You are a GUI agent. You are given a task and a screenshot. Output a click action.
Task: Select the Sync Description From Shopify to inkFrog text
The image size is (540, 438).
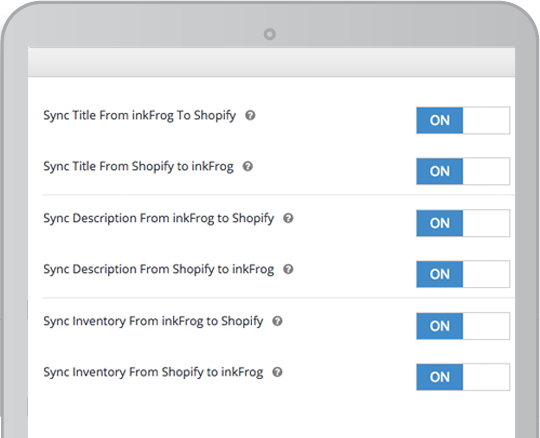(x=158, y=270)
